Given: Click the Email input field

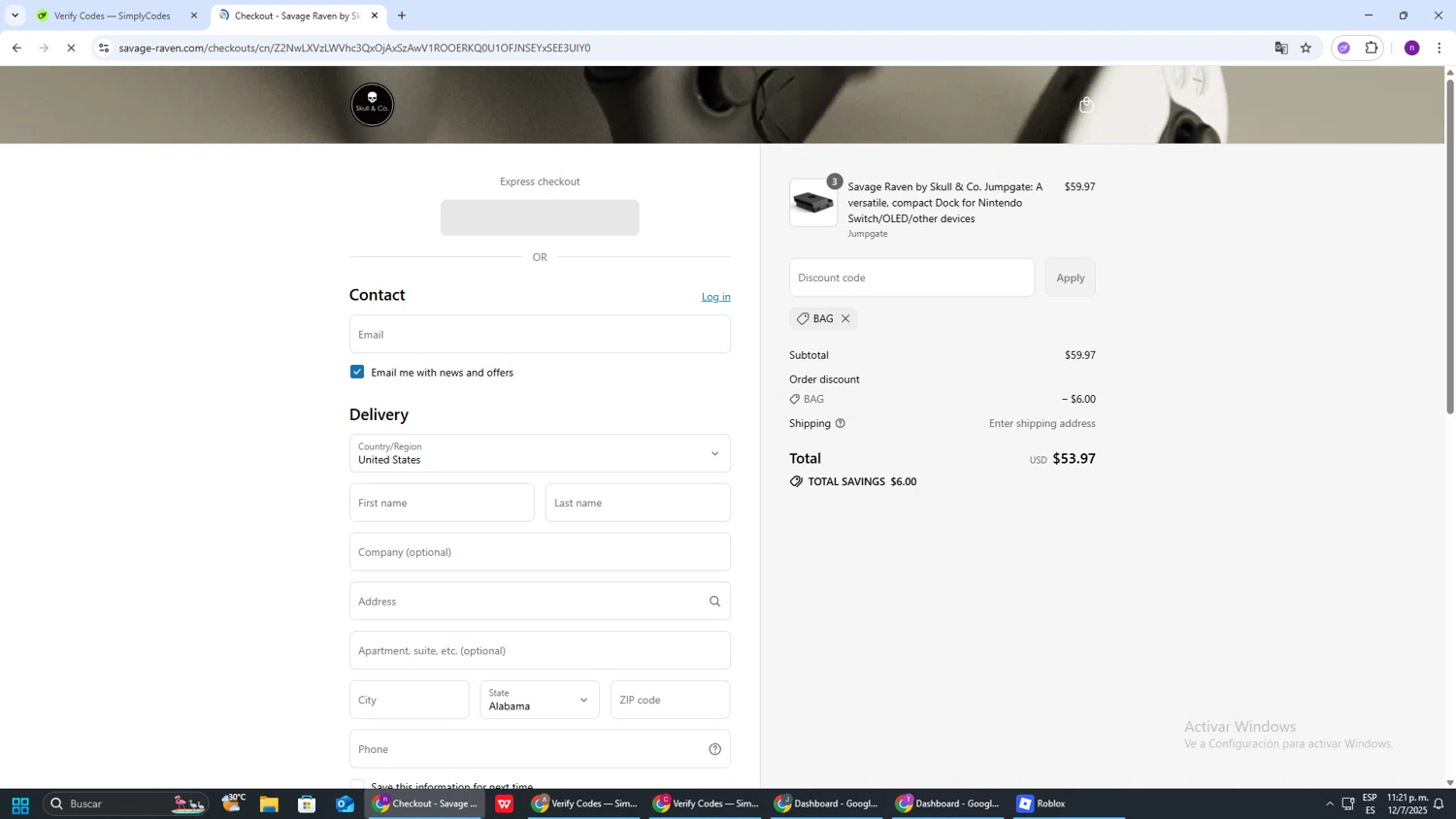Looking at the screenshot, I should (540, 335).
